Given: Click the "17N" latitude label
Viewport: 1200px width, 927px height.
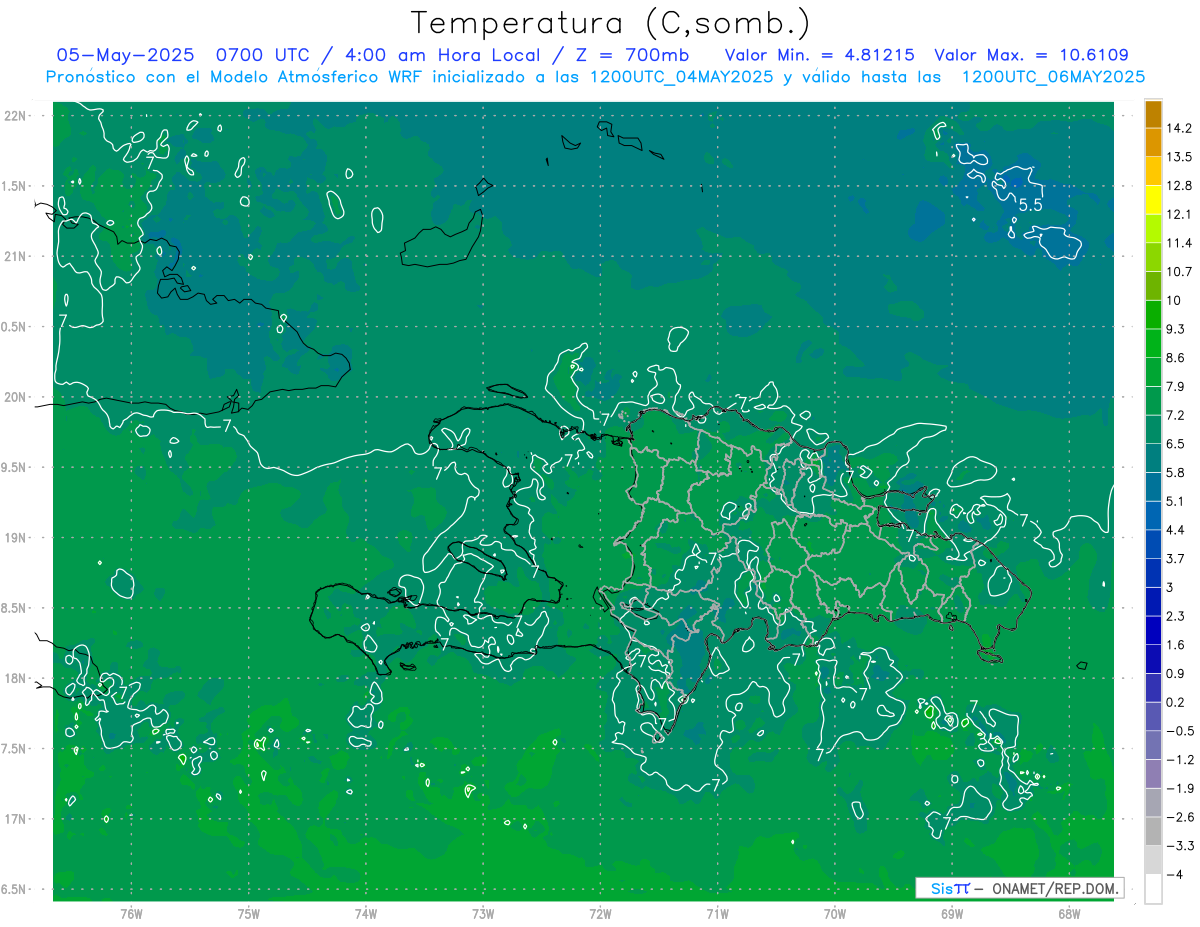Looking at the screenshot, I should click(16, 819).
